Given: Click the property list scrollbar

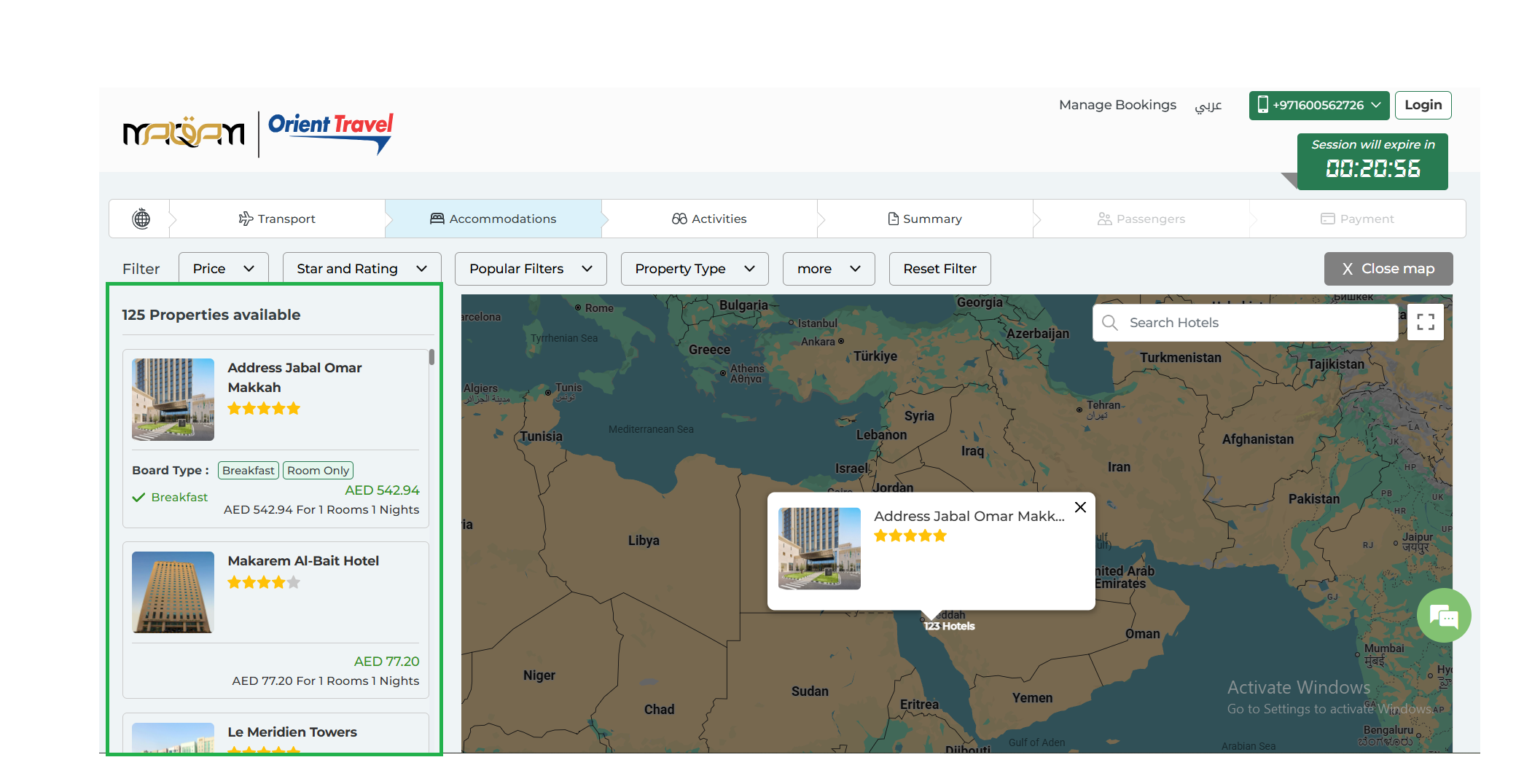Looking at the screenshot, I should [x=431, y=357].
